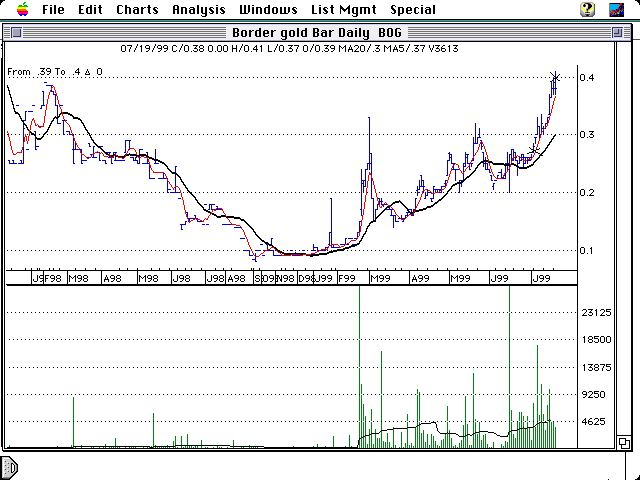Image resolution: width=640 pixels, height=480 pixels.
Task: Click the Balloon Help question mark icon
Action: (x=588, y=9)
